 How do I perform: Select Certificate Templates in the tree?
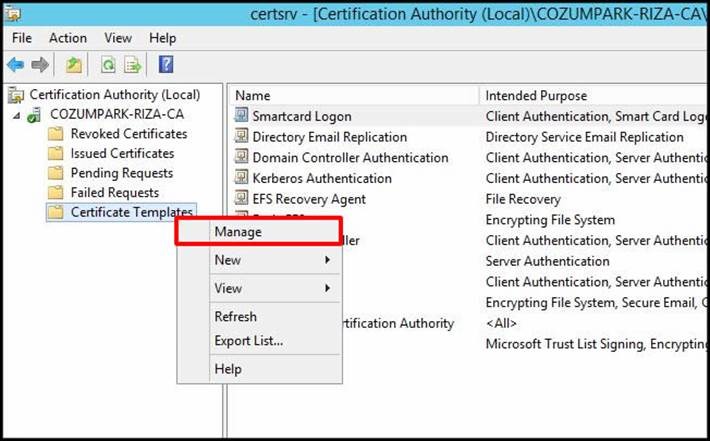pos(132,212)
